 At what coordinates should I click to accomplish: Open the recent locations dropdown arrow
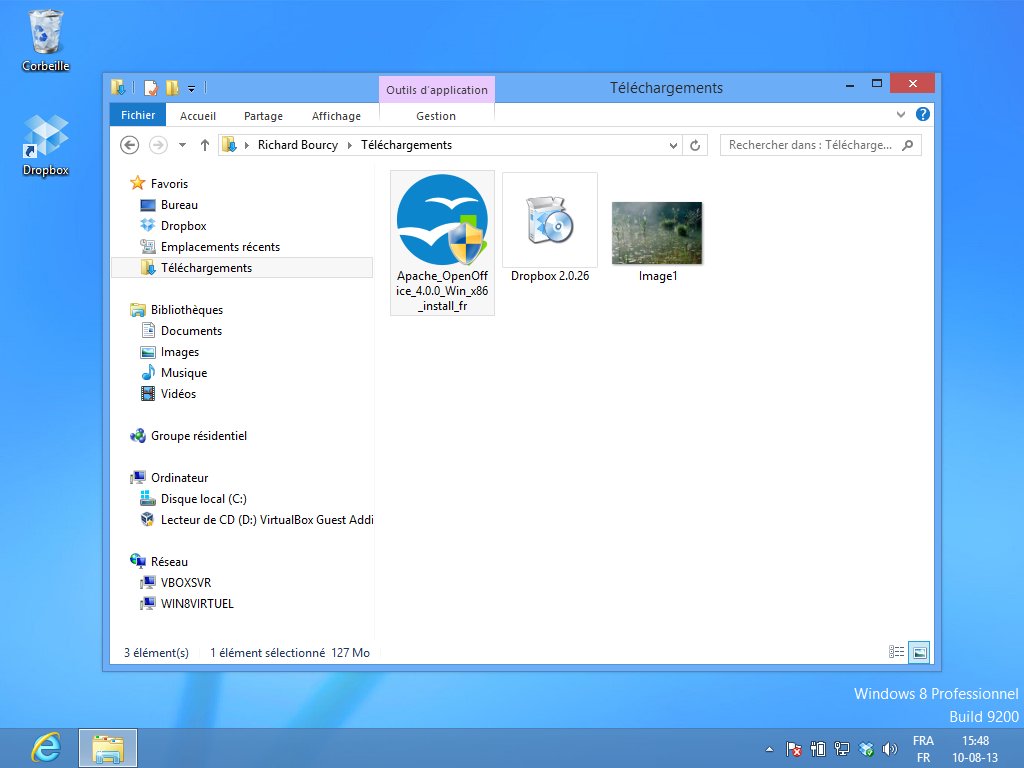coord(182,145)
